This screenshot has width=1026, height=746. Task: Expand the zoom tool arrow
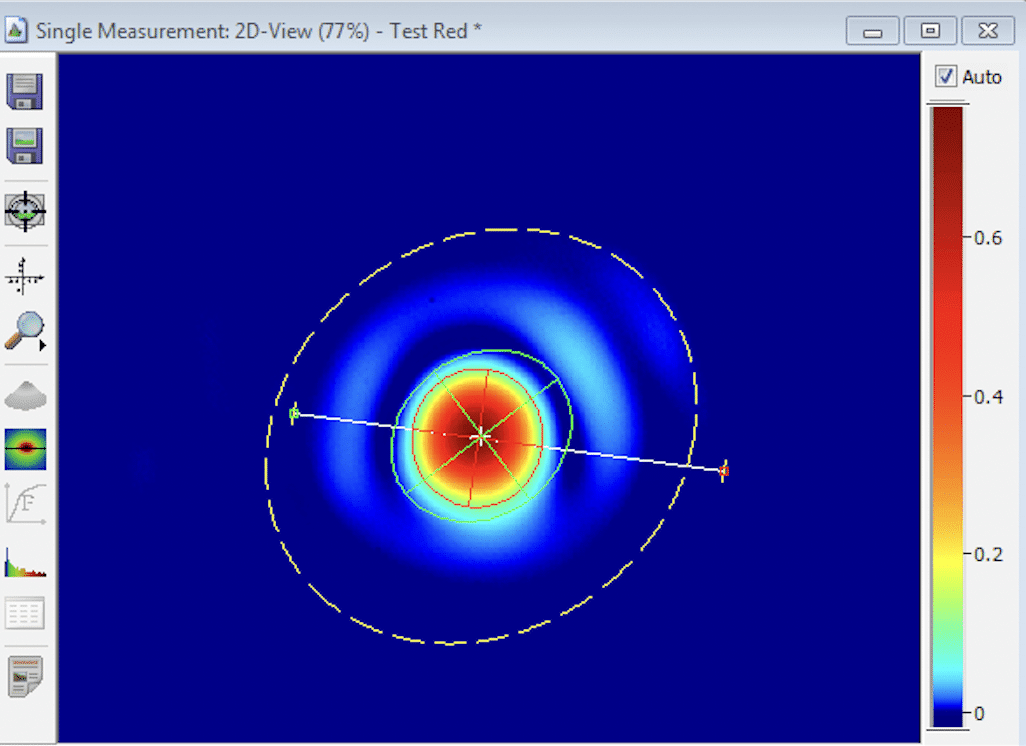point(43,345)
